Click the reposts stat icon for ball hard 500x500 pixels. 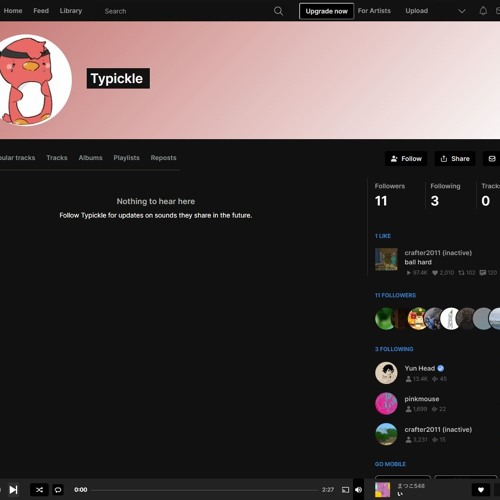click(461, 273)
